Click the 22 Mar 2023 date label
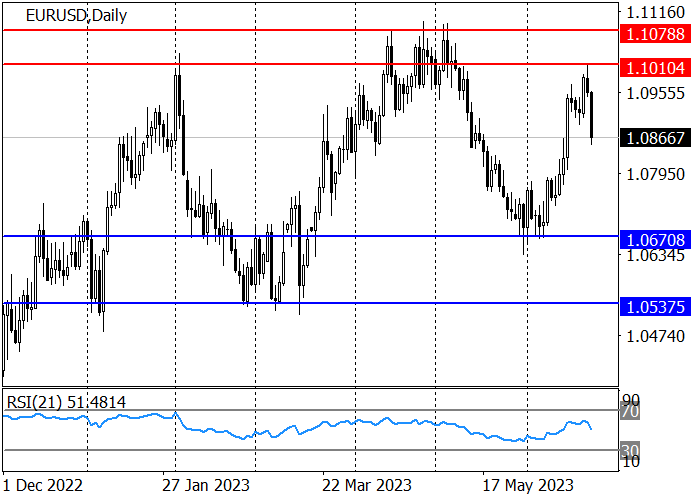 click(367, 485)
